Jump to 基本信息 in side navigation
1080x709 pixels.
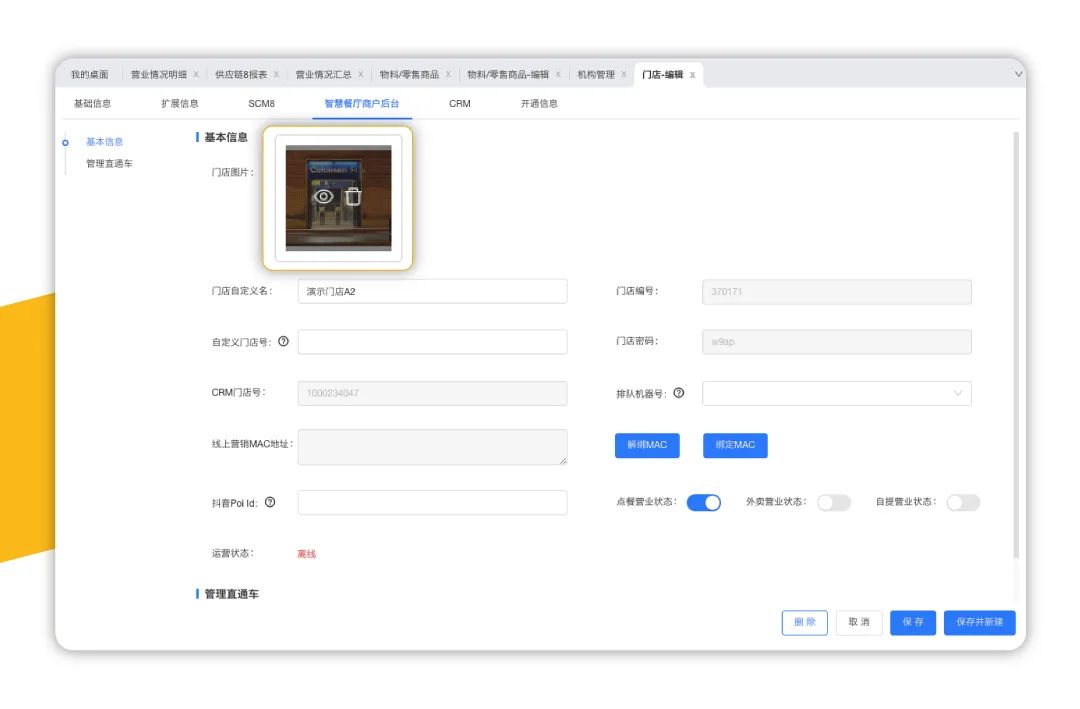[x=104, y=141]
